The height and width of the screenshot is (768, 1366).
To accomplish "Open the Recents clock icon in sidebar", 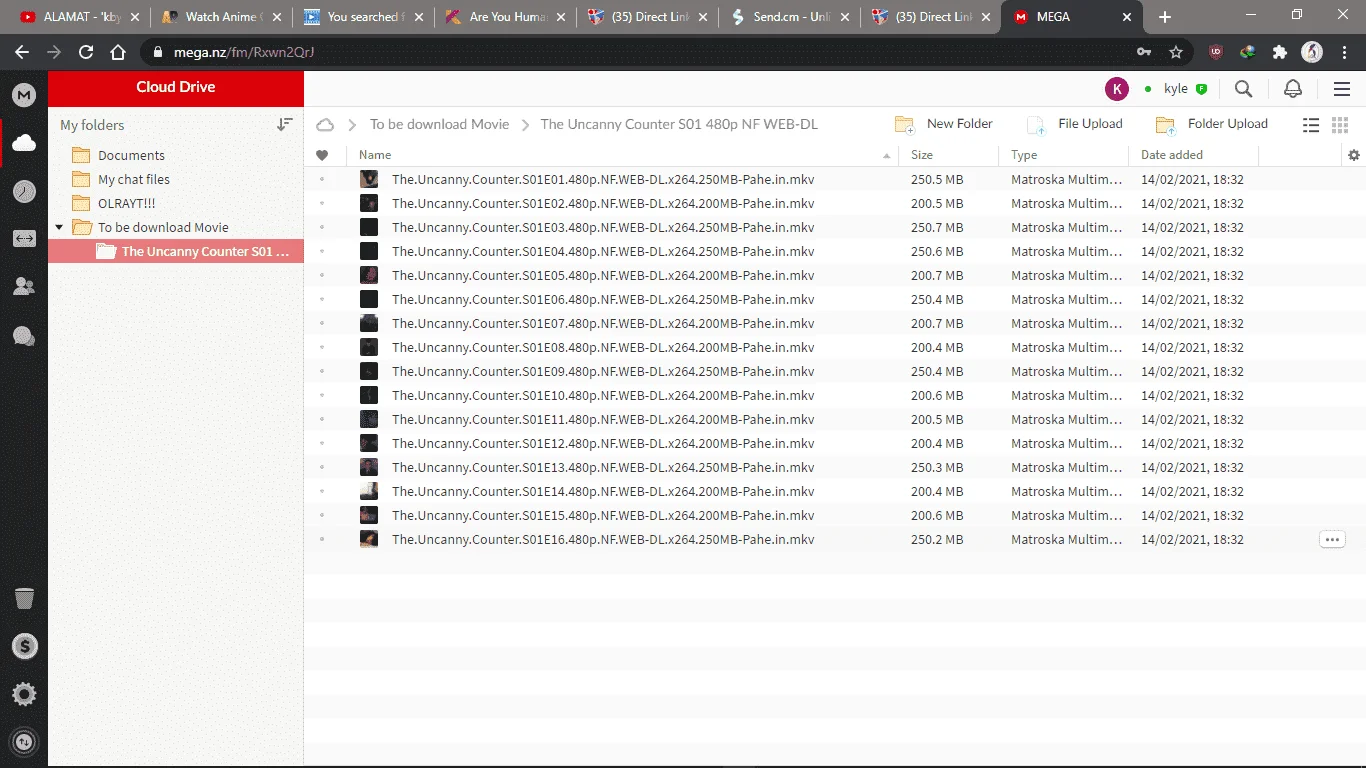I will (x=24, y=192).
